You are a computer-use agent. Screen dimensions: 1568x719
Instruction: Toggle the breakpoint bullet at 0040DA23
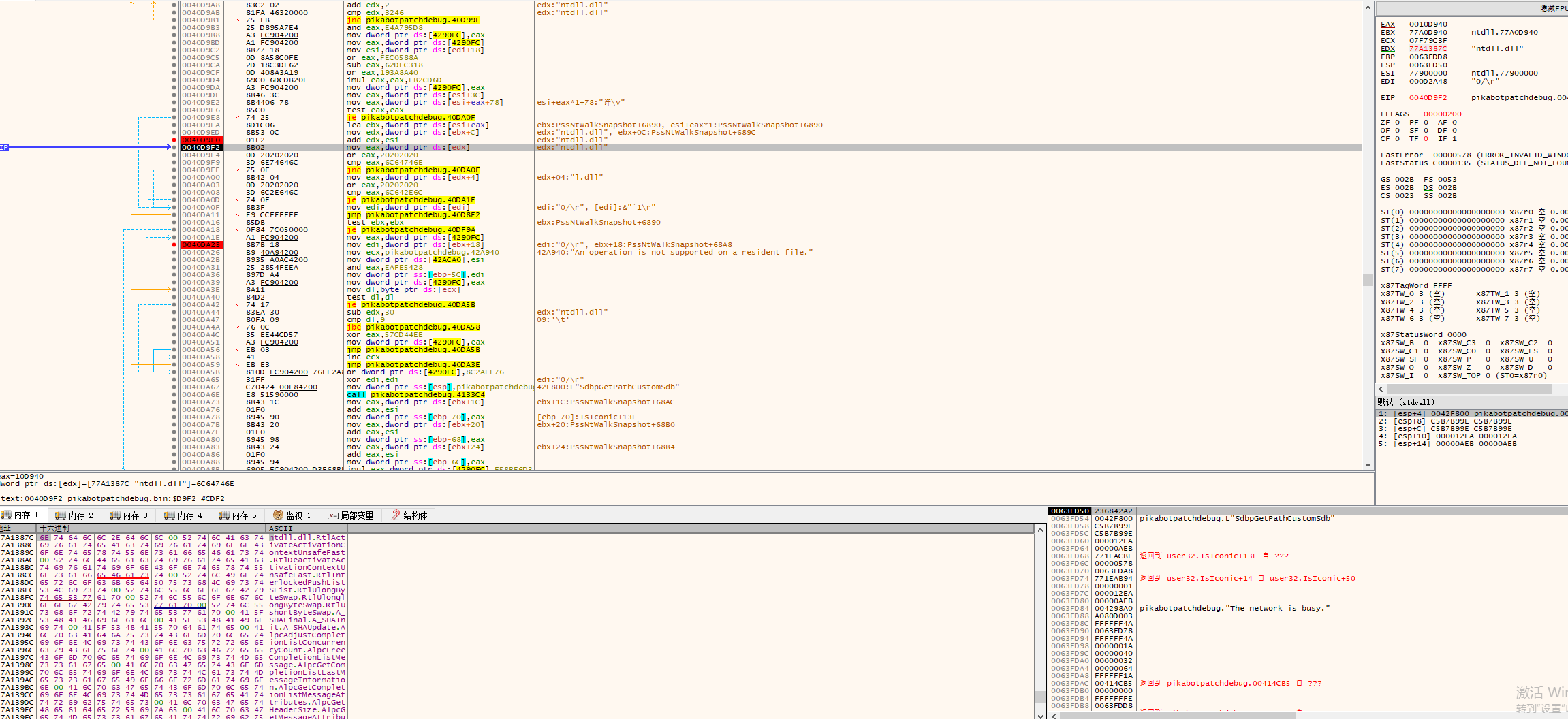click(x=174, y=244)
